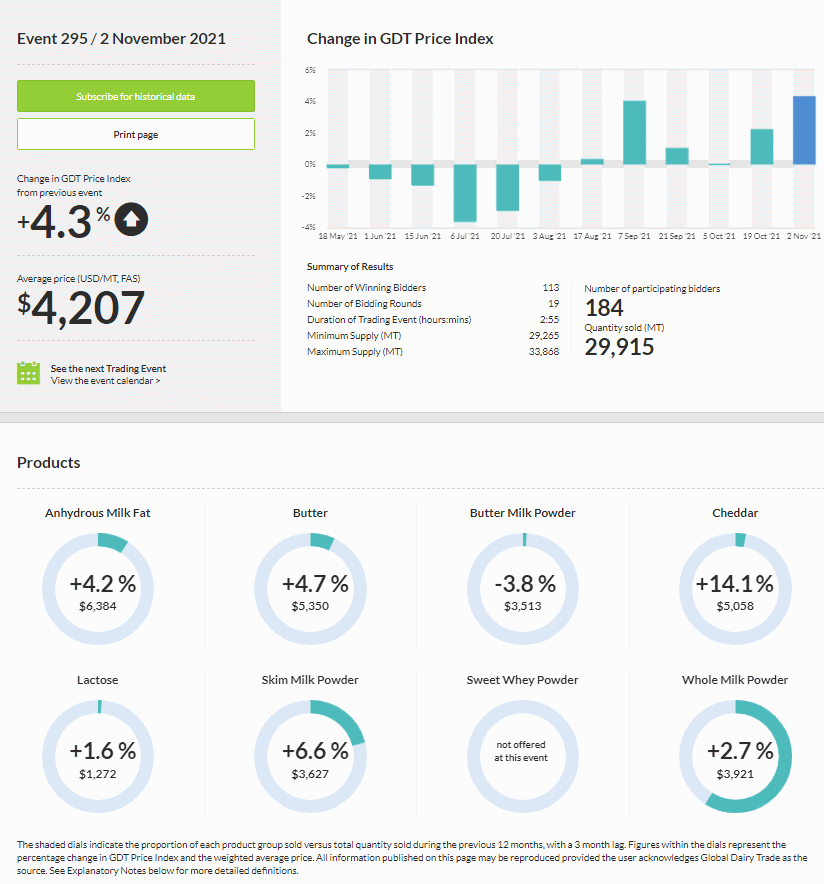Open the Skim Milk Powder dial

click(310, 757)
